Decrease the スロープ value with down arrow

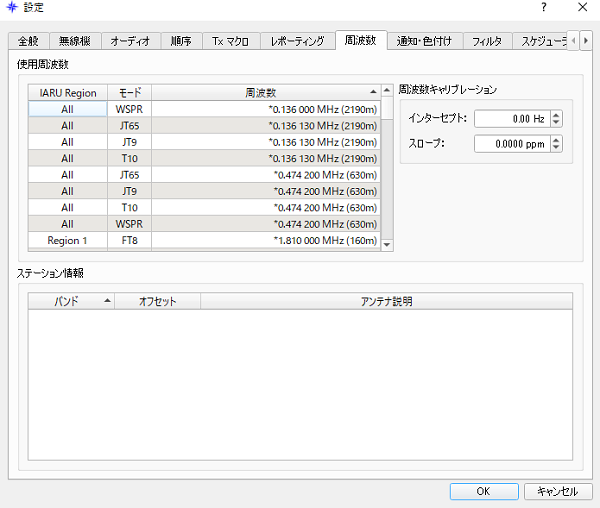(556, 148)
